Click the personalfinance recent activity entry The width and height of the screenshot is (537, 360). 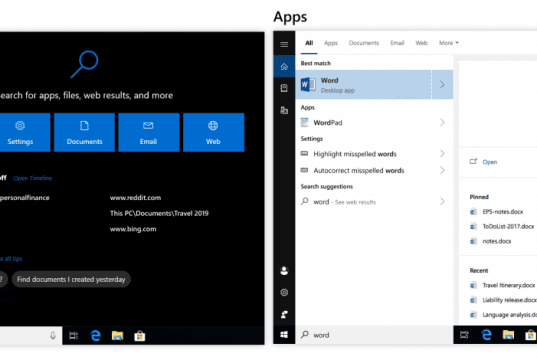pos(25,198)
